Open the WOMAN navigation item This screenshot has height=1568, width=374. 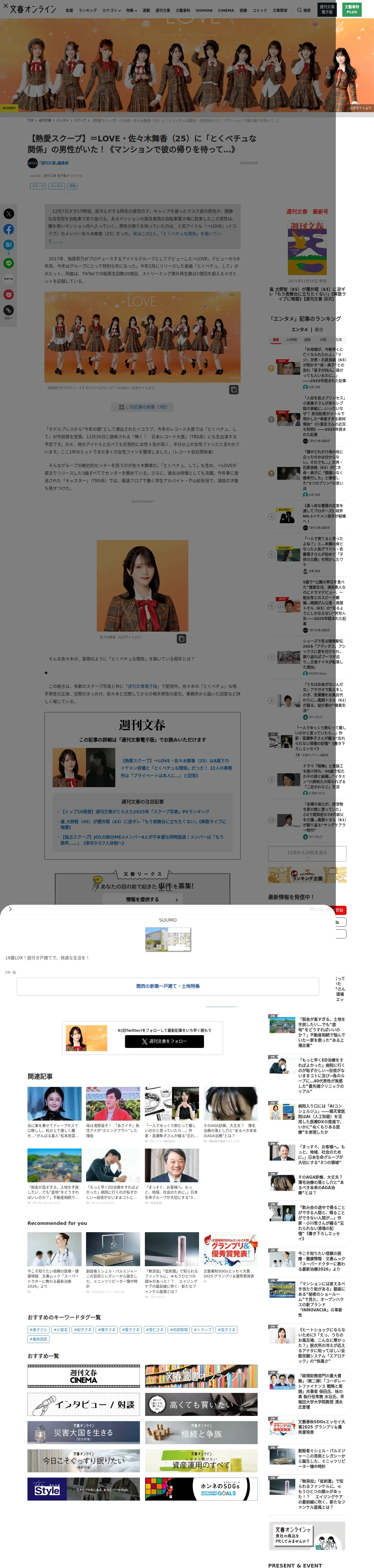pyautogui.click(x=204, y=10)
